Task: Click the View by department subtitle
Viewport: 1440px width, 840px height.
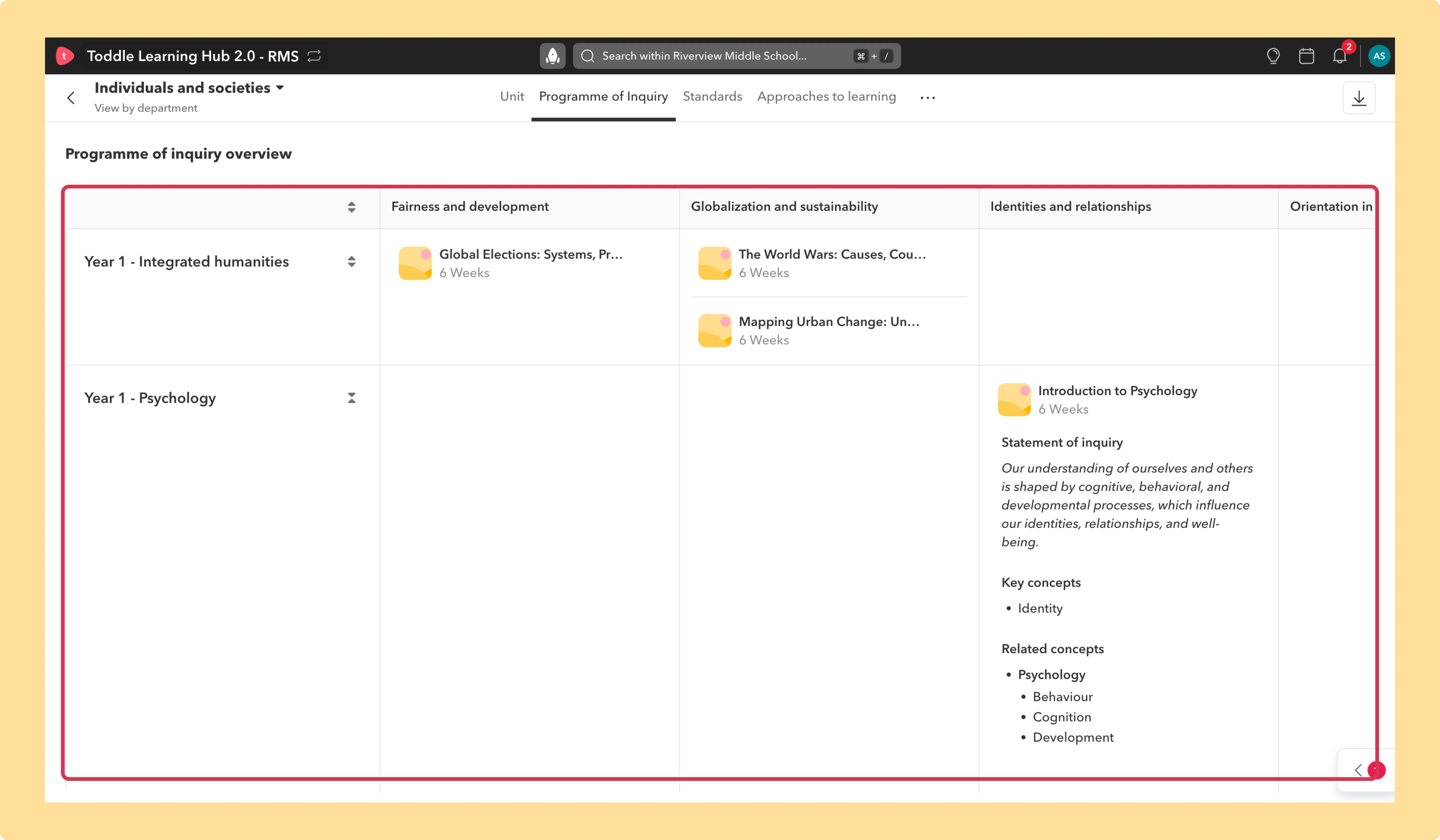Action: [x=146, y=108]
